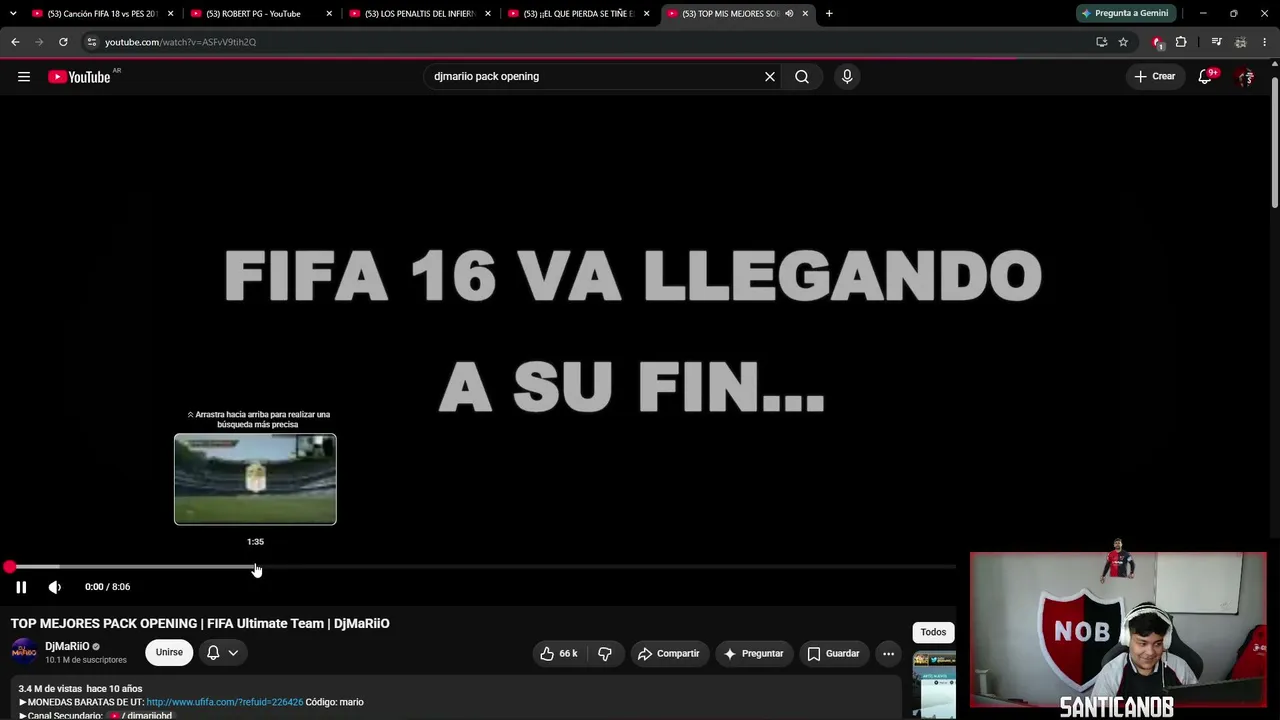1280x720 pixels.
Task: Open the red extension icon in toolbar
Action: pos(1158,42)
